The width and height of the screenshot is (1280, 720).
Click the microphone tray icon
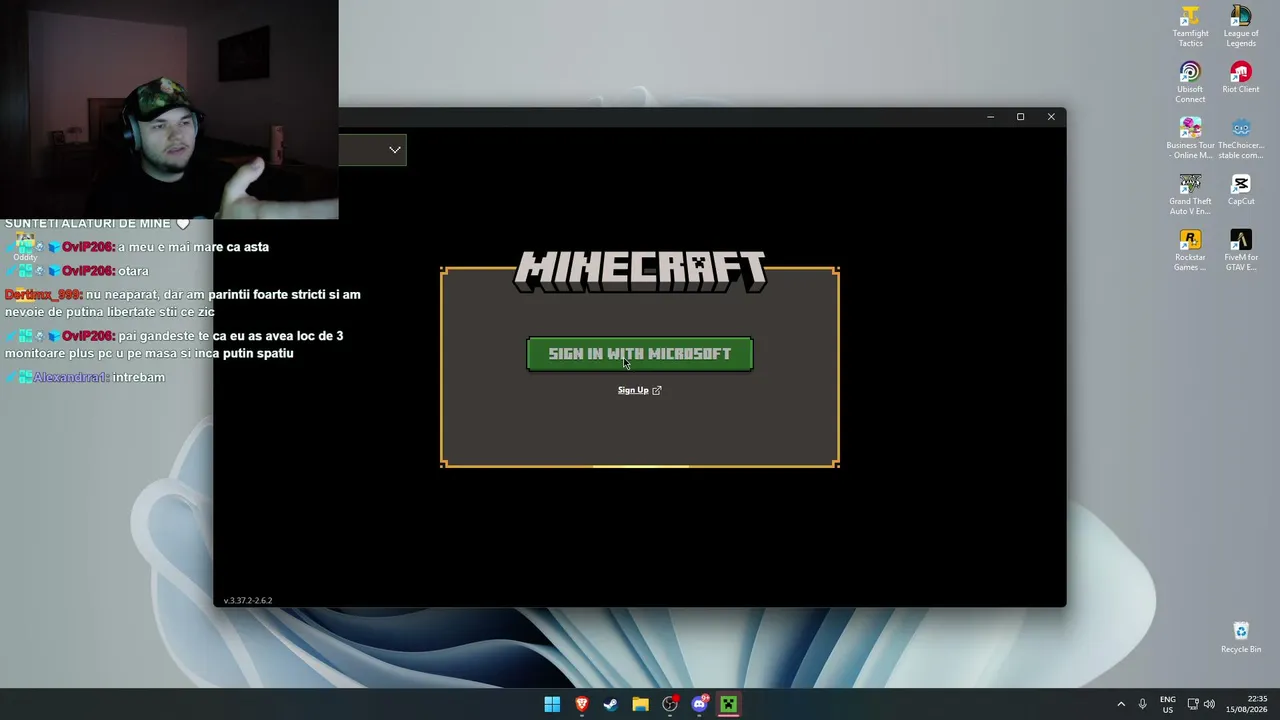[1142, 704]
